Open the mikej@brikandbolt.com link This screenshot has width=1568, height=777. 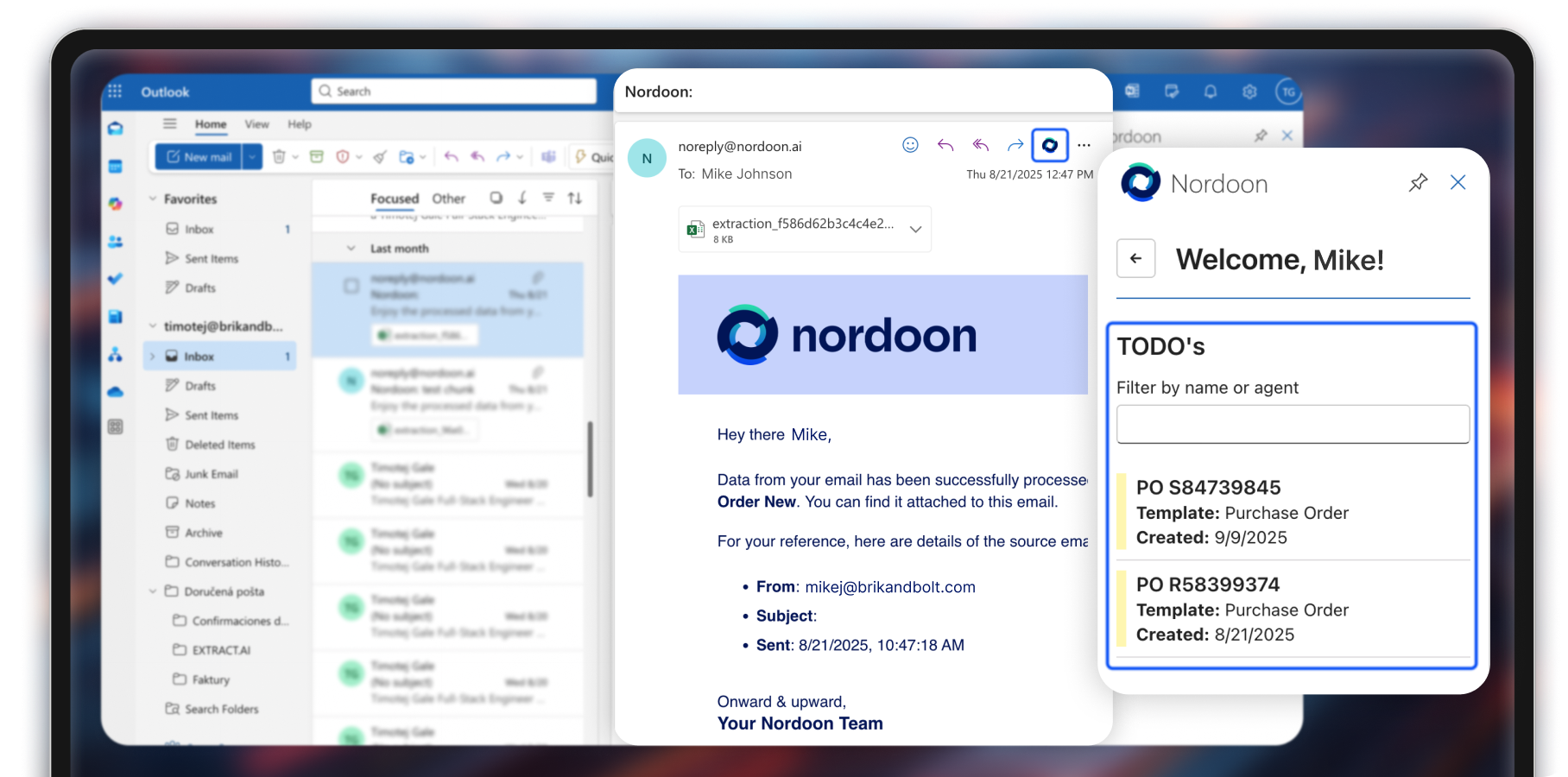click(890, 587)
